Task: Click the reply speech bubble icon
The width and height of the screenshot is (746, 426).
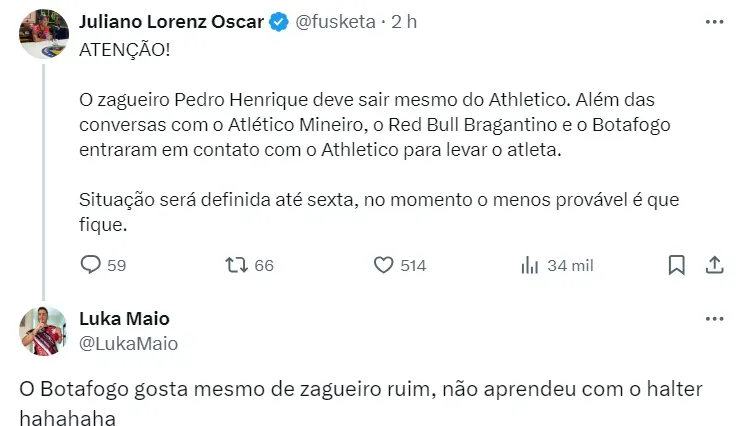Action: pos(90,265)
